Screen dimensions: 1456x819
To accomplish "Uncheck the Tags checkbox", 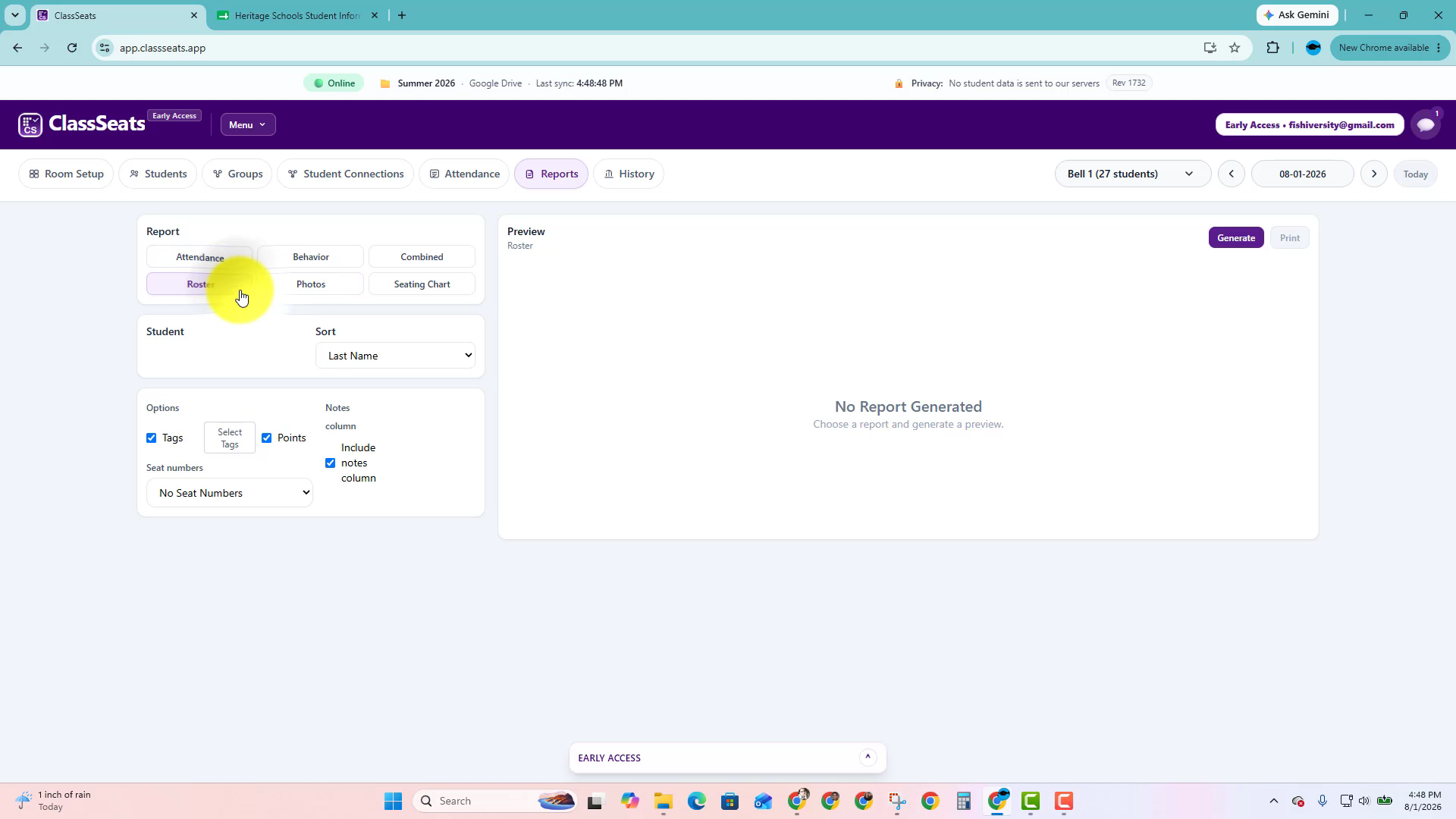I will 152,438.
